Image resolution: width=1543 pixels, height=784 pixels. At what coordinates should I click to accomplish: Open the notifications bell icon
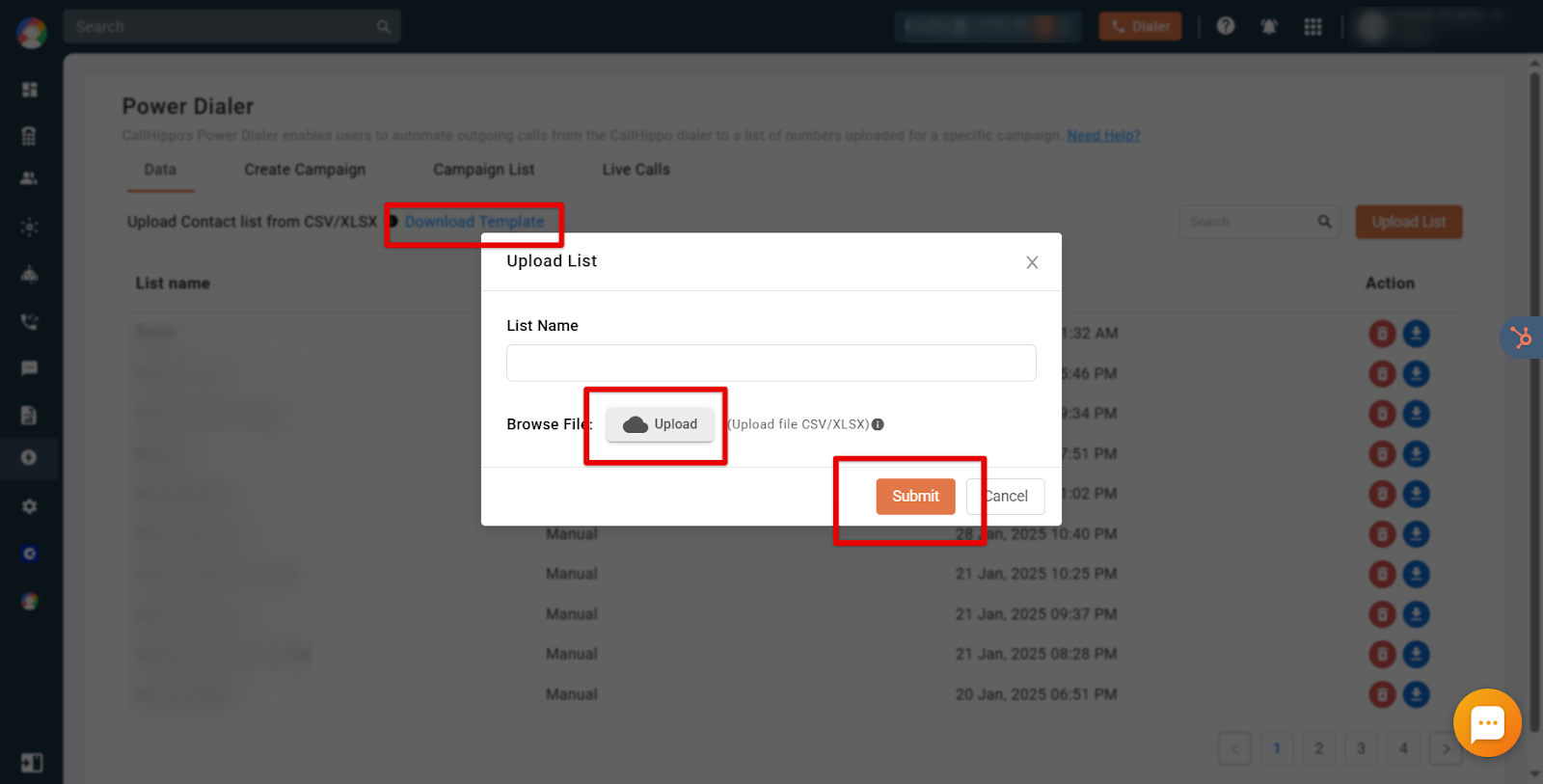(x=1269, y=27)
